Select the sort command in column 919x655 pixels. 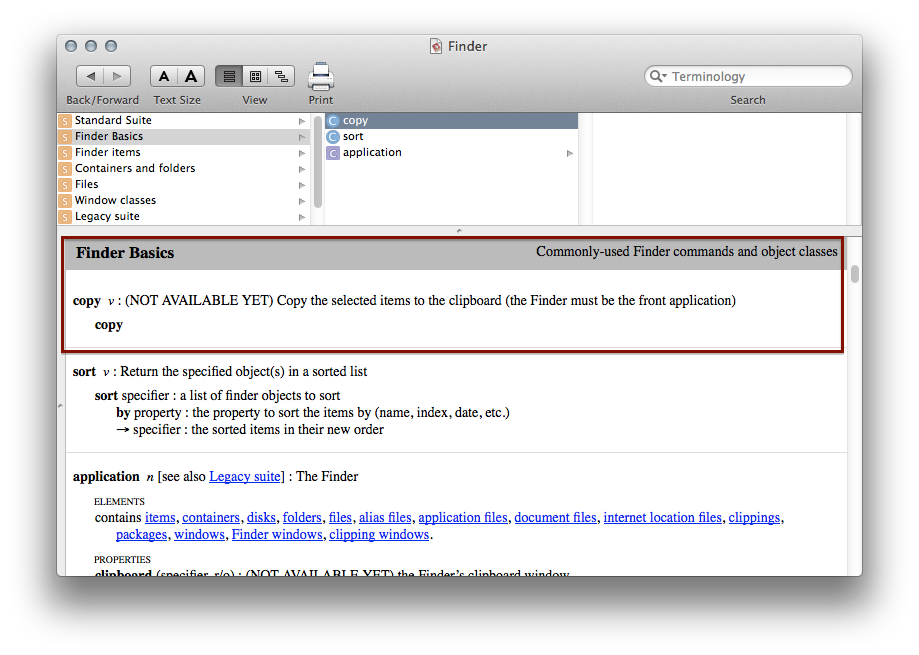tap(451, 137)
